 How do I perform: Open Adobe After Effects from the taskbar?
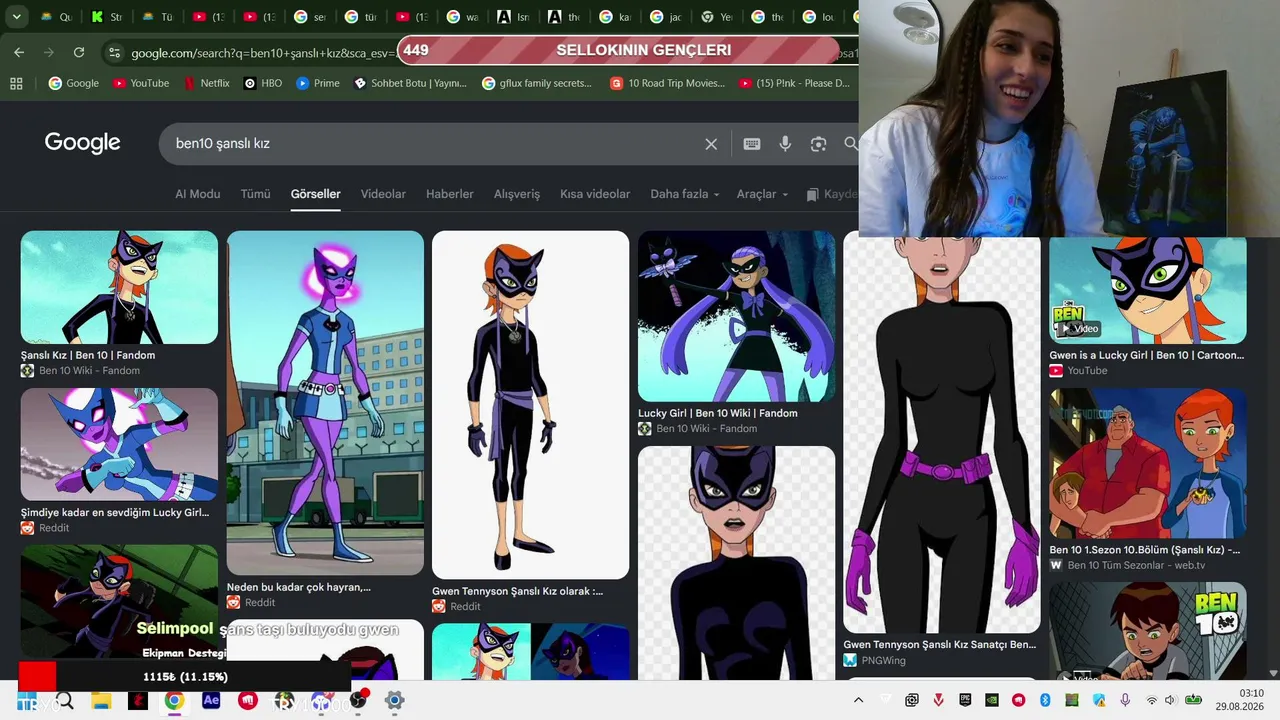[211, 701]
